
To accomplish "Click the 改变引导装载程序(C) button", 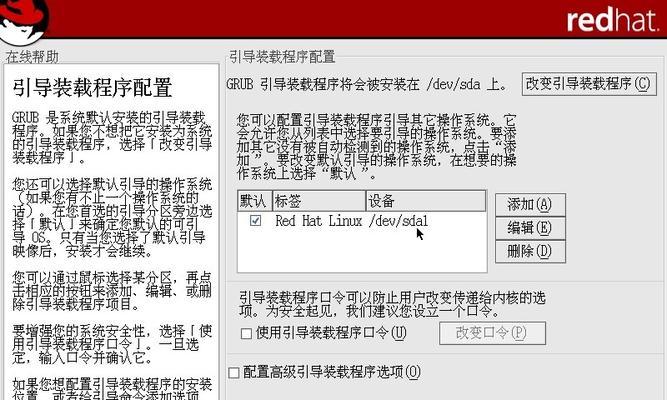I will pos(589,84).
